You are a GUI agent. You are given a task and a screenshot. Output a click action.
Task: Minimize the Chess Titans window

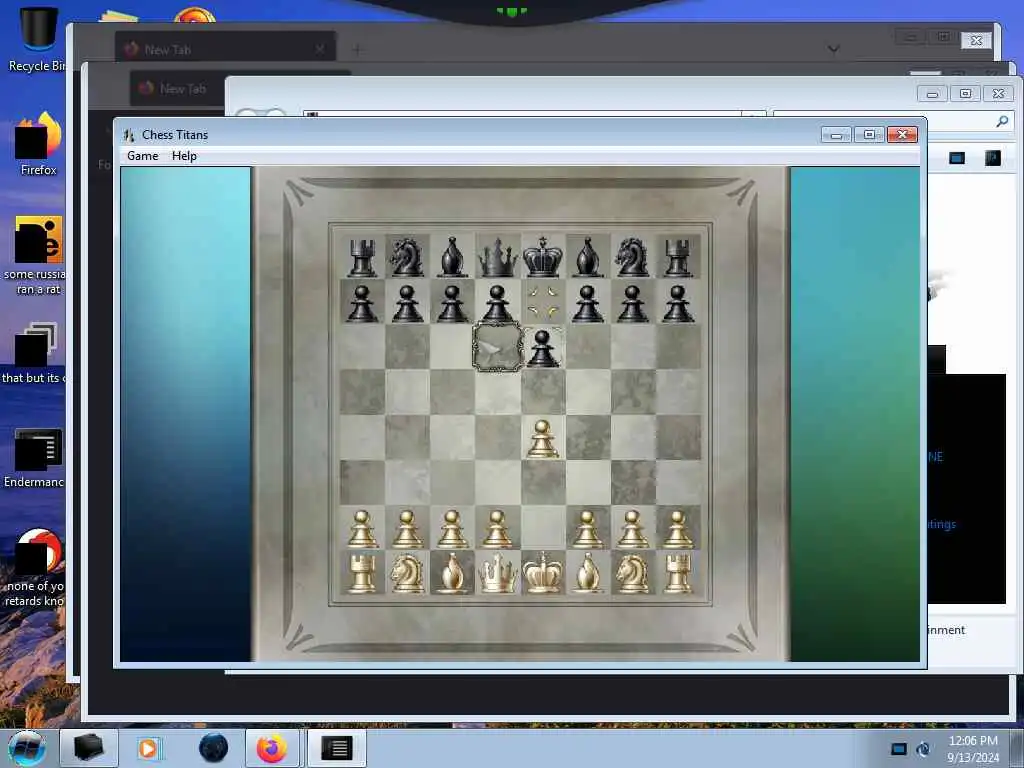pos(837,135)
